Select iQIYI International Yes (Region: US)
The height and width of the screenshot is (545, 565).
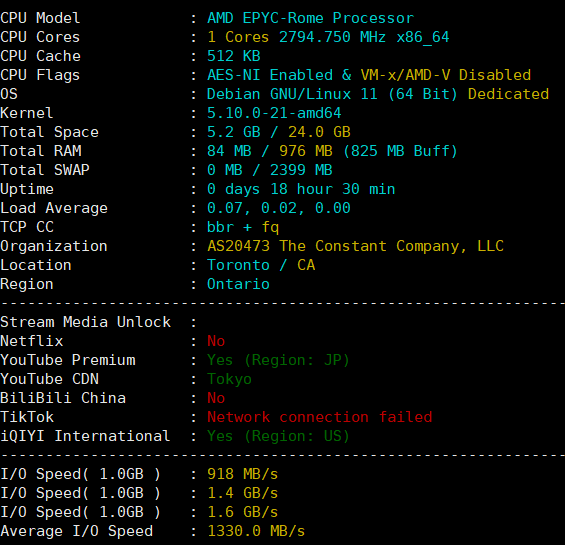click(278, 436)
